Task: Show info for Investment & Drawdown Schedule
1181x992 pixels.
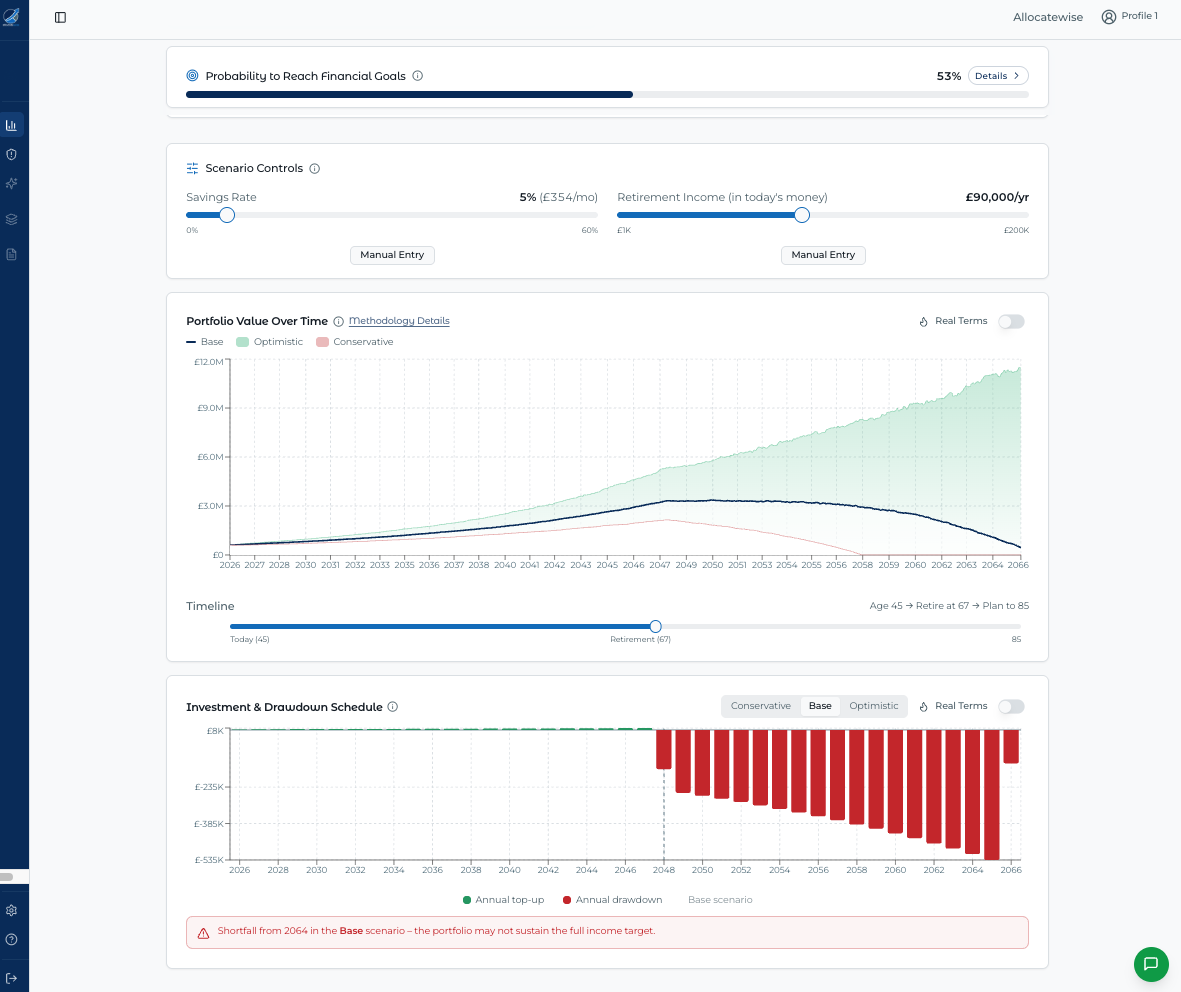Action: [392, 707]
